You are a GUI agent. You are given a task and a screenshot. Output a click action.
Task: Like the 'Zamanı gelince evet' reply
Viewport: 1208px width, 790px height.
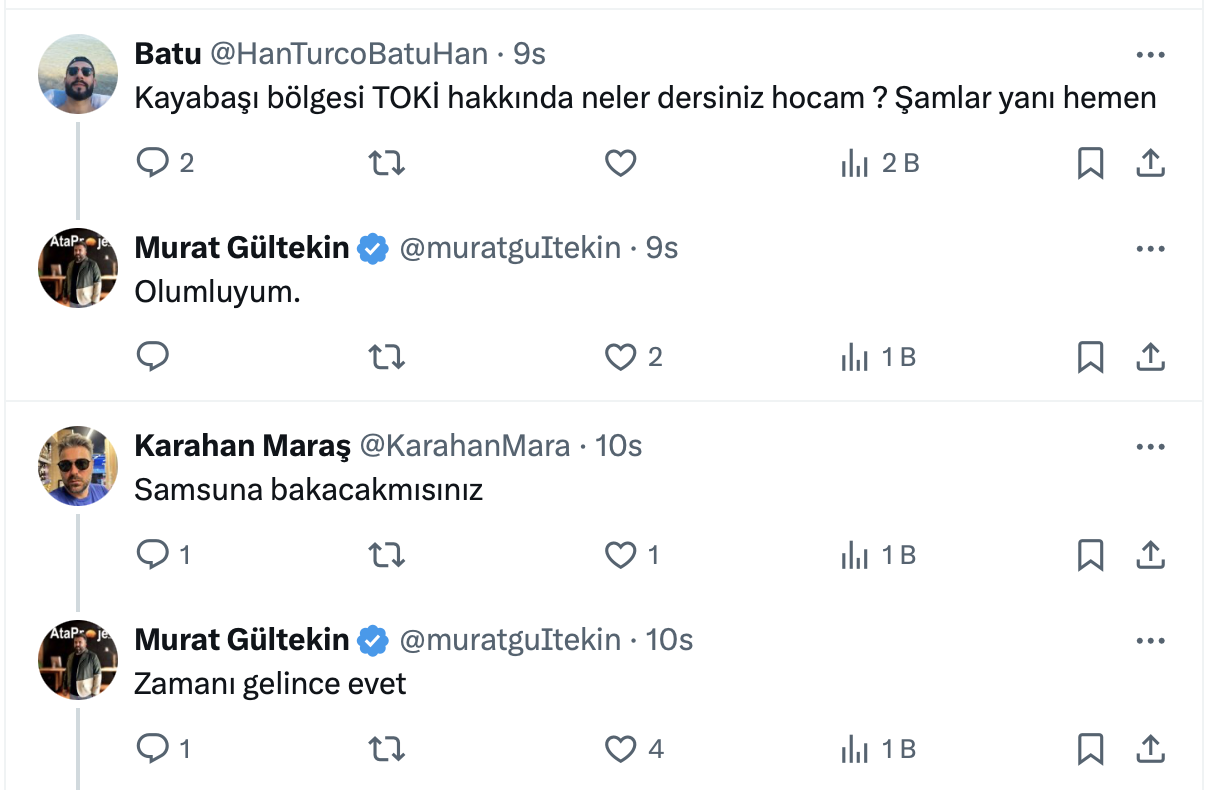click(x=621, y=748)
